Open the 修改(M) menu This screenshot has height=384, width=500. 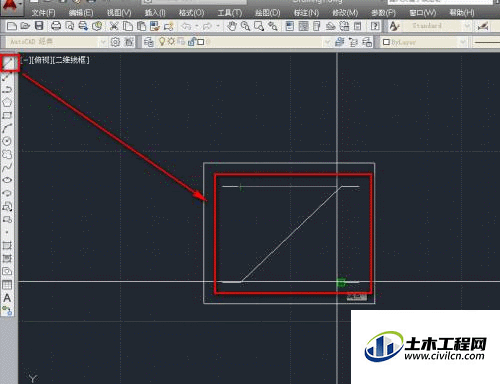tap(345, 13)
